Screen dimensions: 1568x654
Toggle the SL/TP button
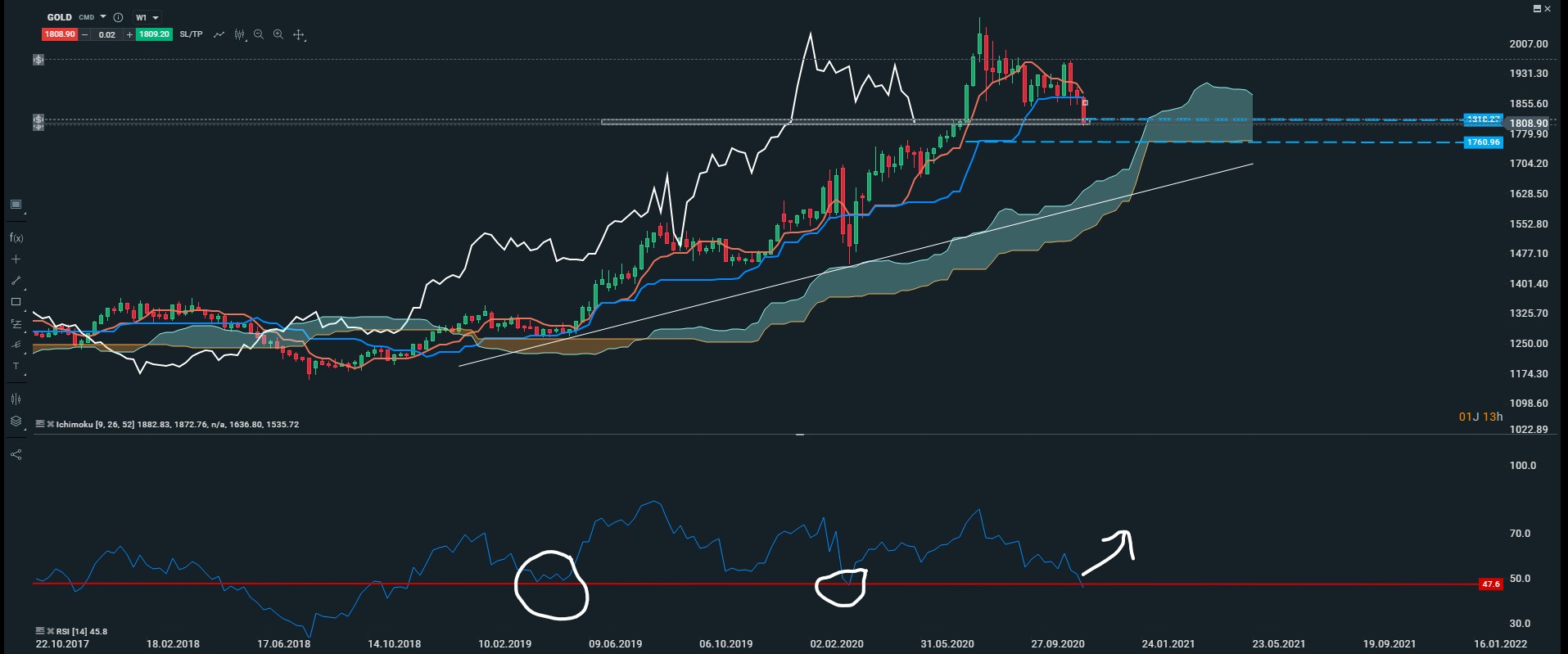[191, 34]
